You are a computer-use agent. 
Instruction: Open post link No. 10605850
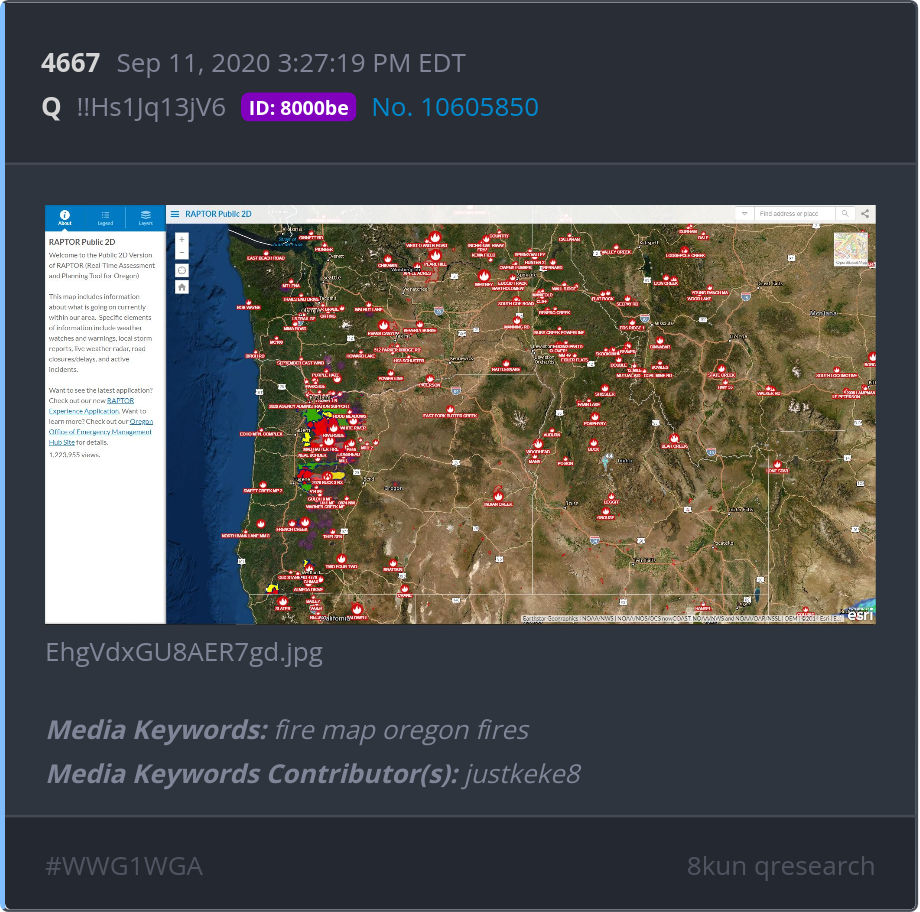tap(455, 107)
